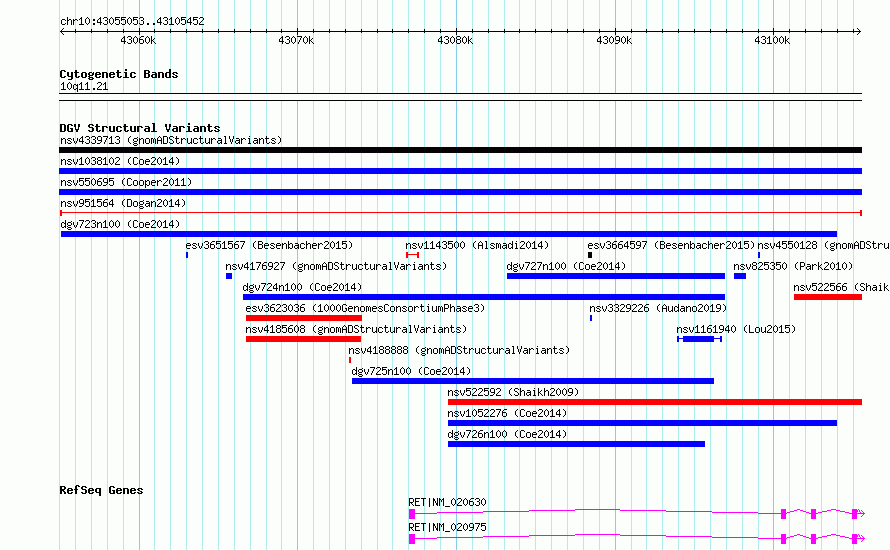Click the esv3664597 (Besenbacher2015) label
890x550 pixels.
click(671, 245)
